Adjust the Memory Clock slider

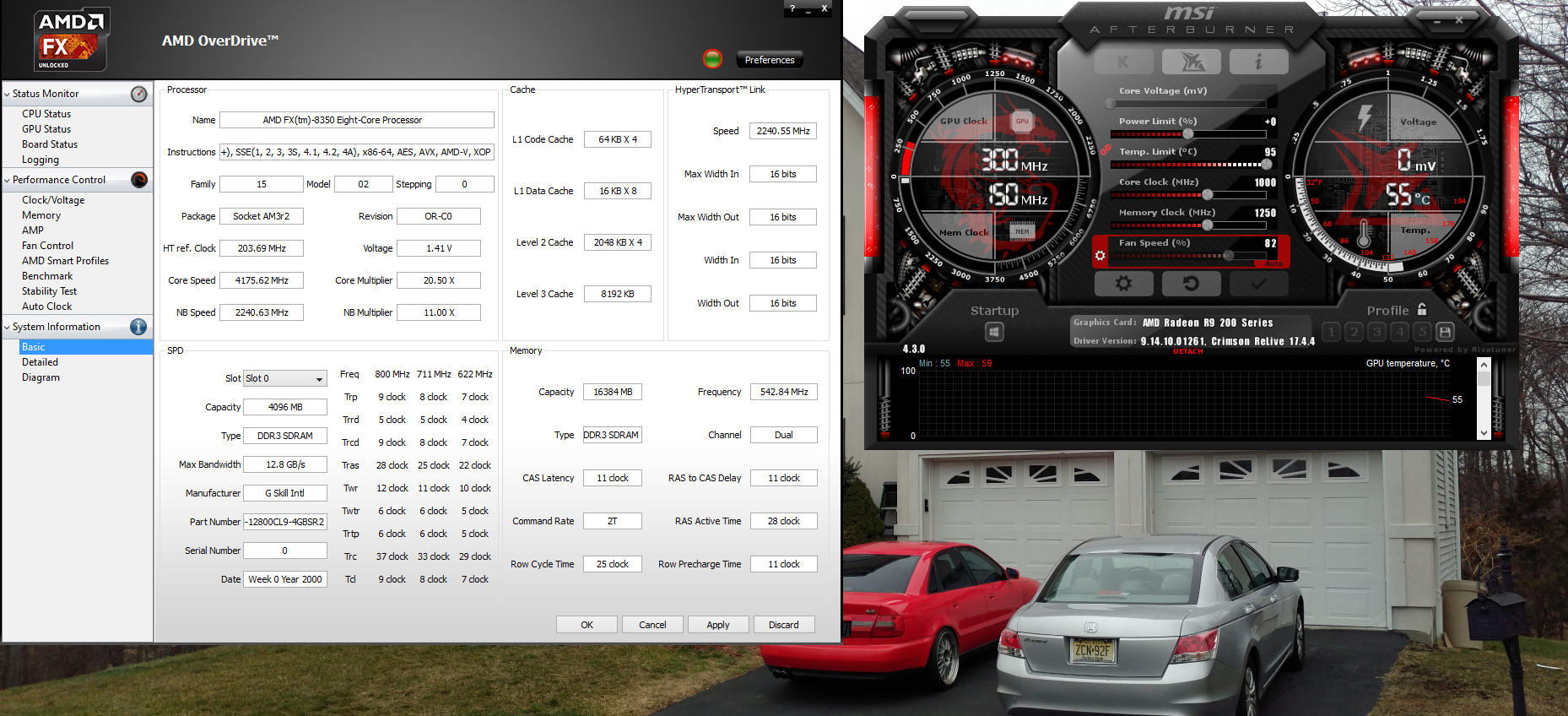tap(1188, 225)
